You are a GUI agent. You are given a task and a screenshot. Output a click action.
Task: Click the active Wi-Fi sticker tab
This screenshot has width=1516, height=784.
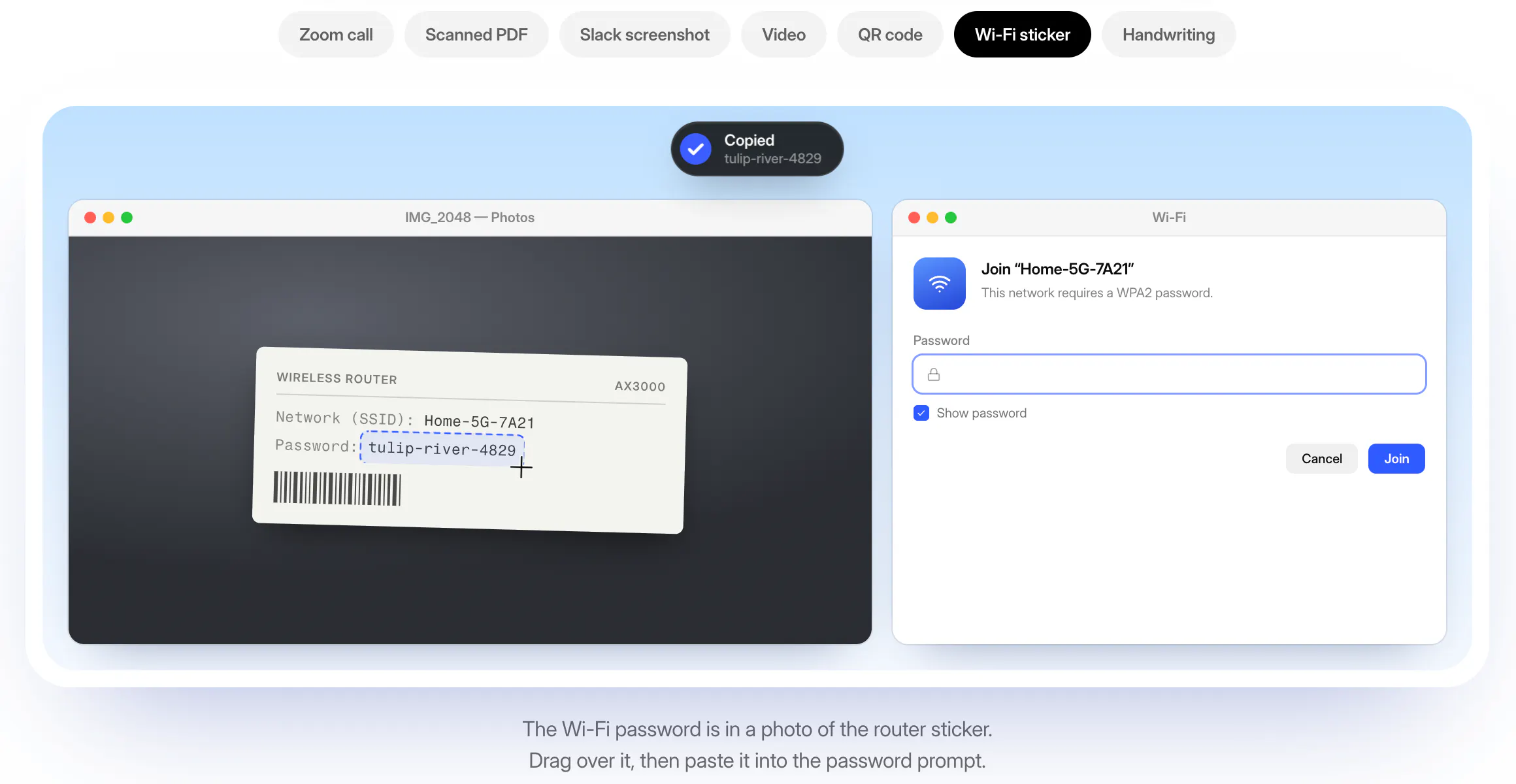(1022, 35)
